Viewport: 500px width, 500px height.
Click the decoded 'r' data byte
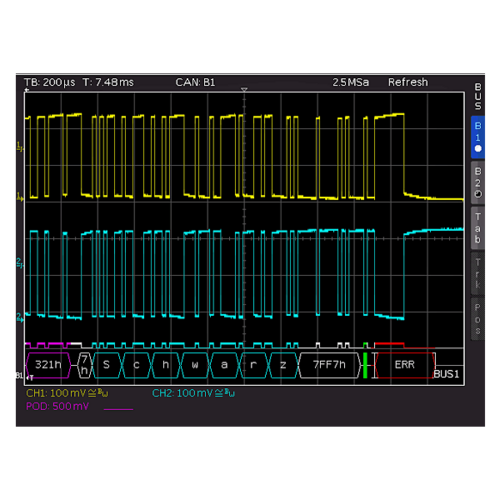(254, 365)
